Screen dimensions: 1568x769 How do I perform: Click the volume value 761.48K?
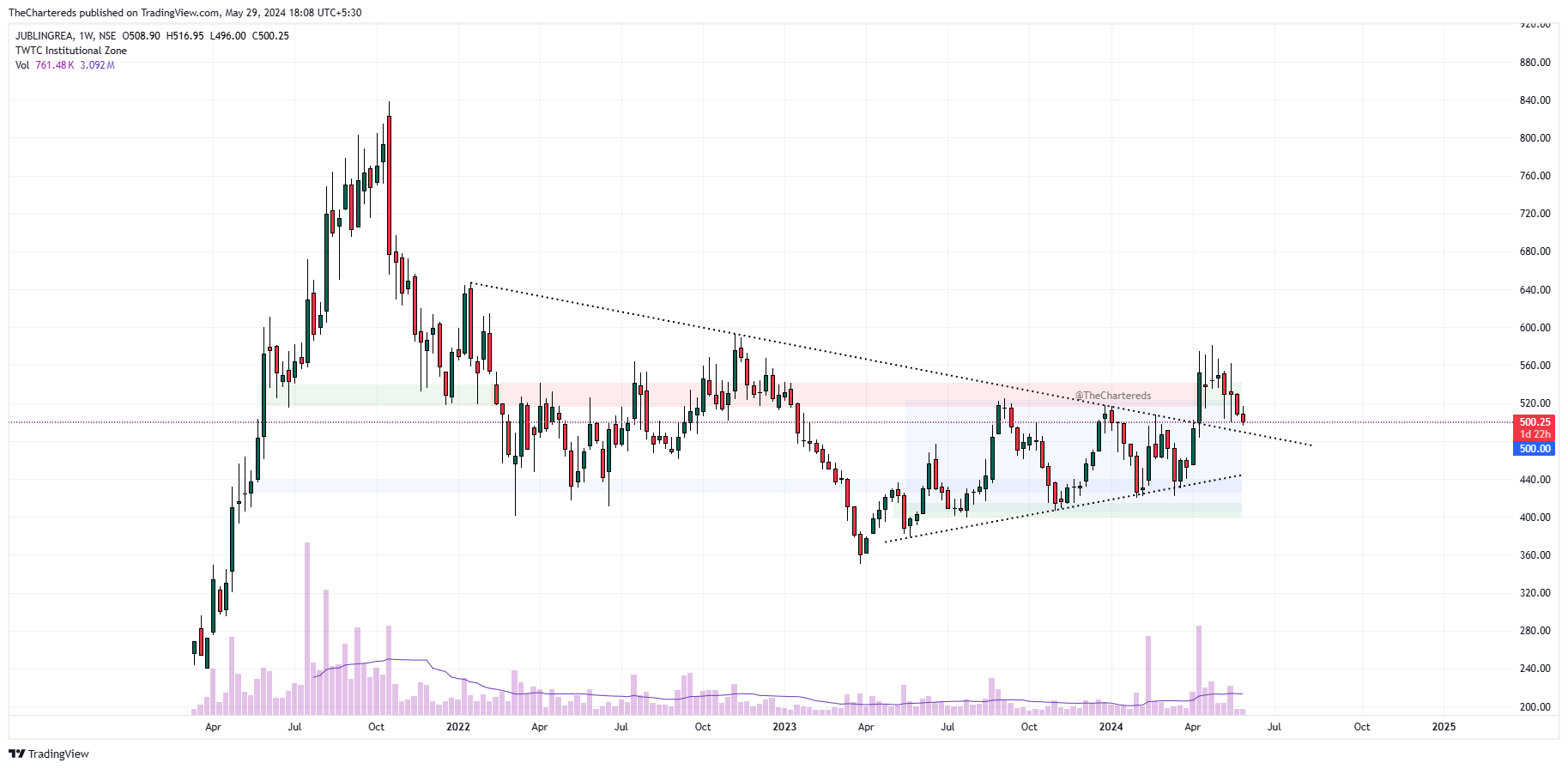tap(55, 65)
